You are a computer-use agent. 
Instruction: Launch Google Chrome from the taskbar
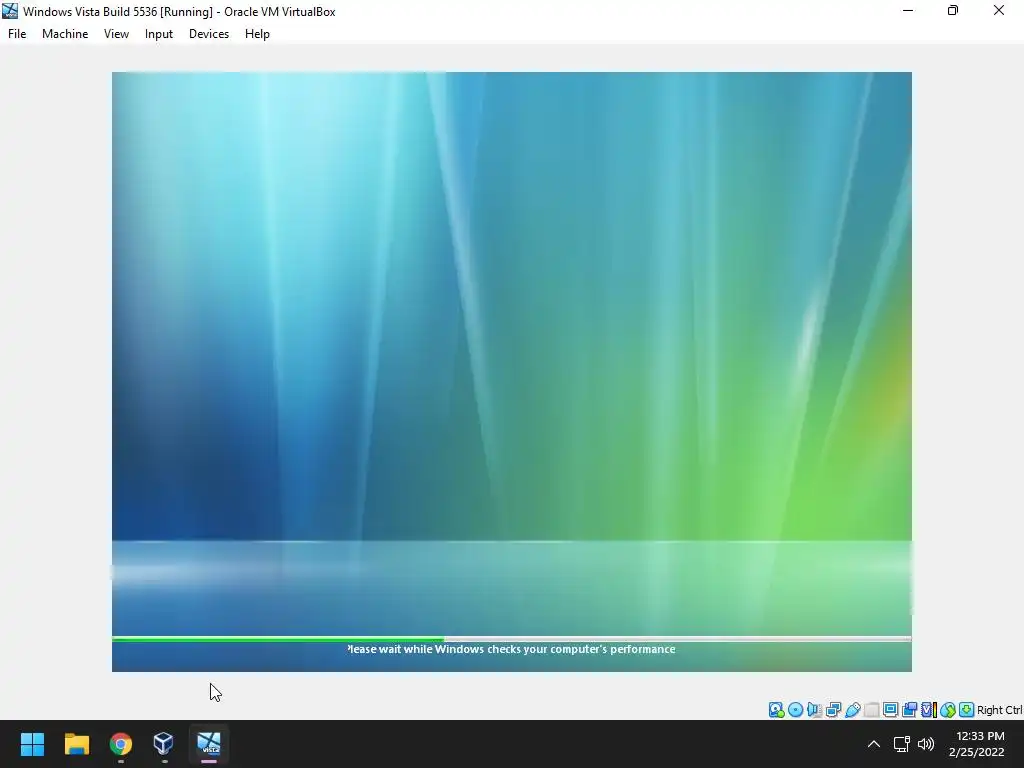(x=121, y=744)
